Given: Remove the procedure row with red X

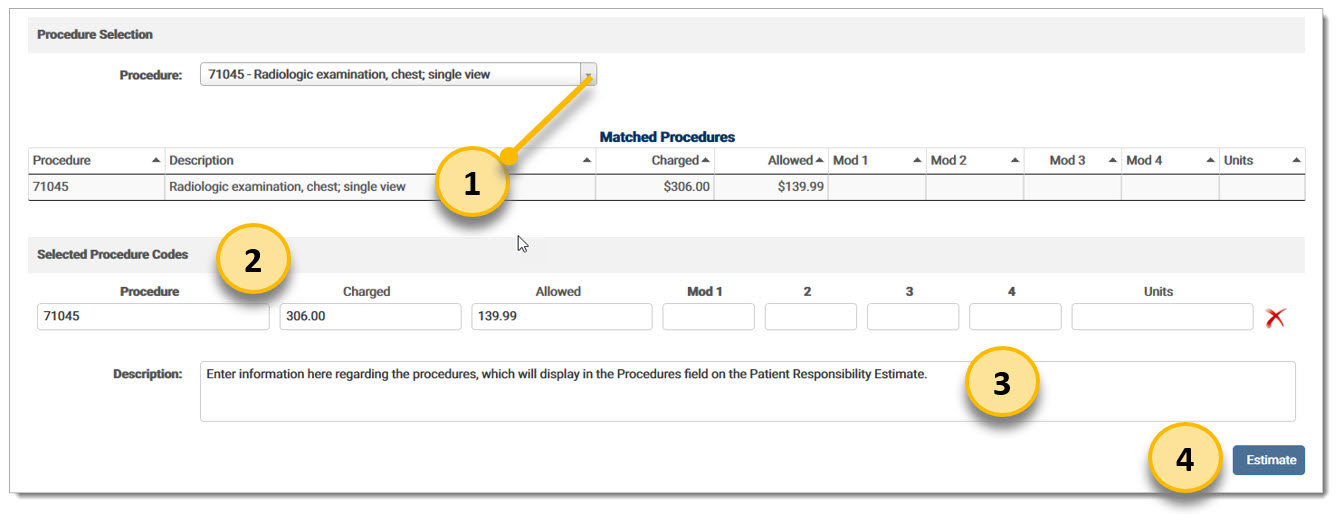Looking at the screenshot, I should click(1274, 318).
